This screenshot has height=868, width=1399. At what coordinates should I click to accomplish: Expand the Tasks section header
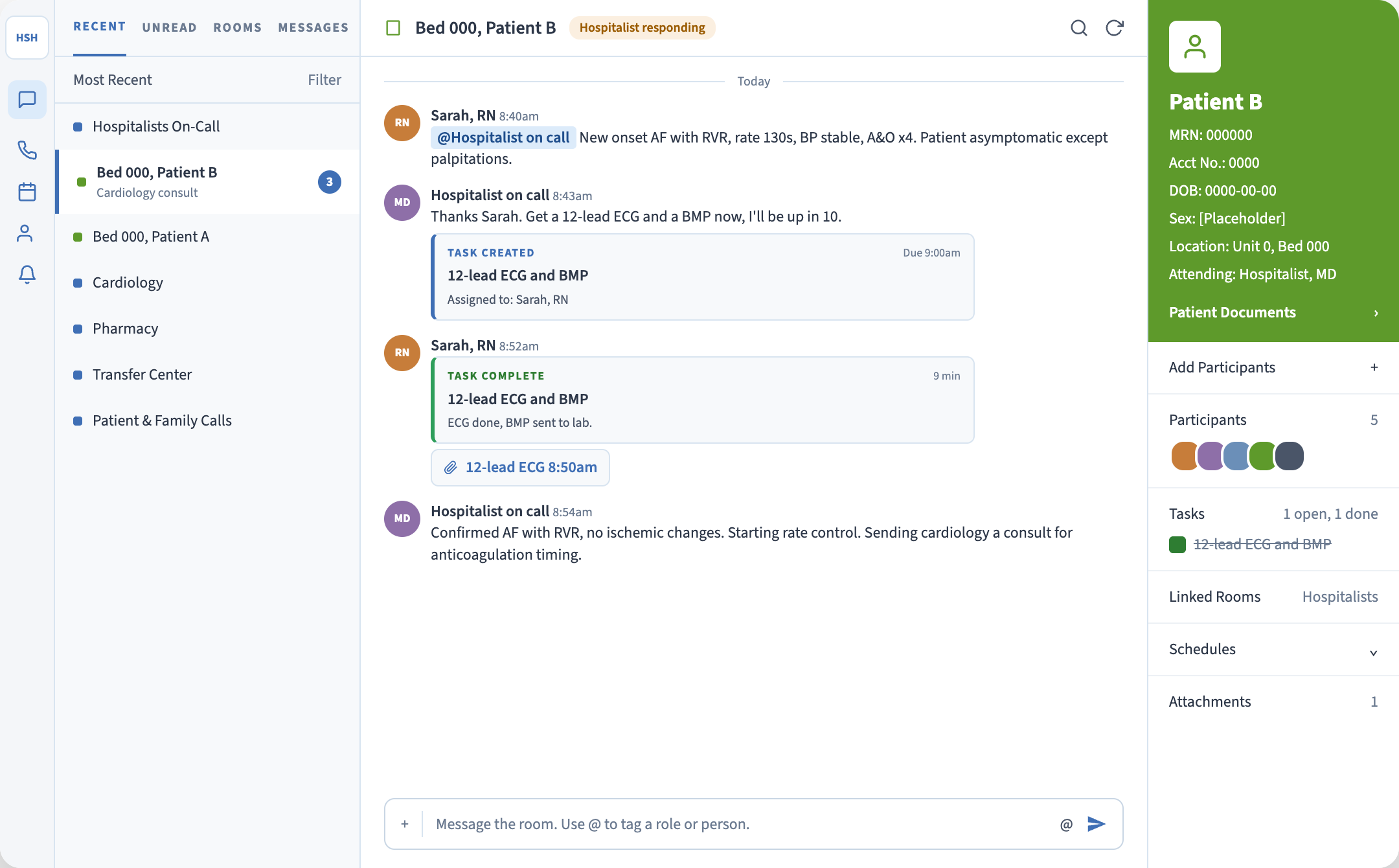(x=1273, y=514)
